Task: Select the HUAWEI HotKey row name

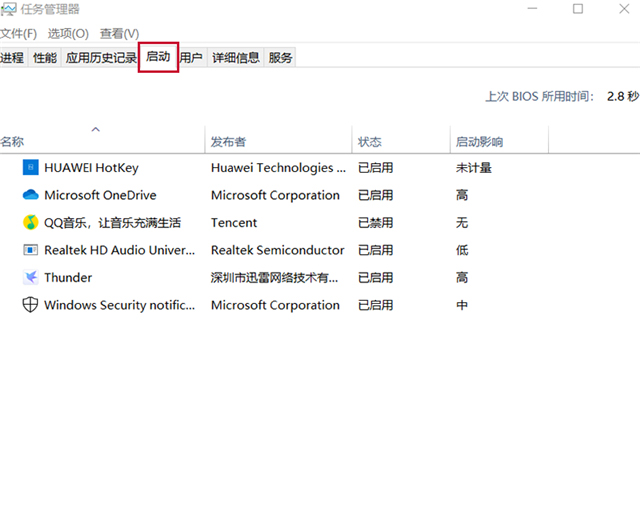Action: click(91, 168)
